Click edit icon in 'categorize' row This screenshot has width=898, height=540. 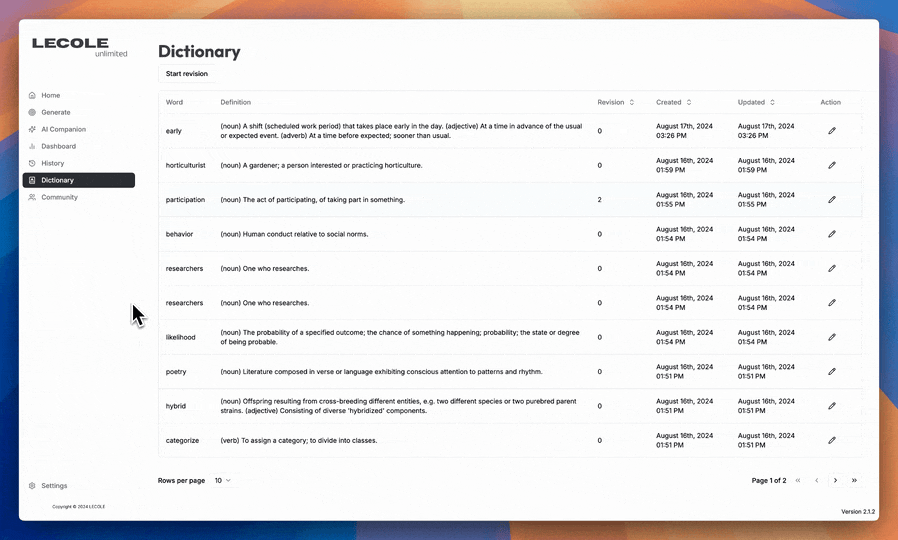coord(831,440)
